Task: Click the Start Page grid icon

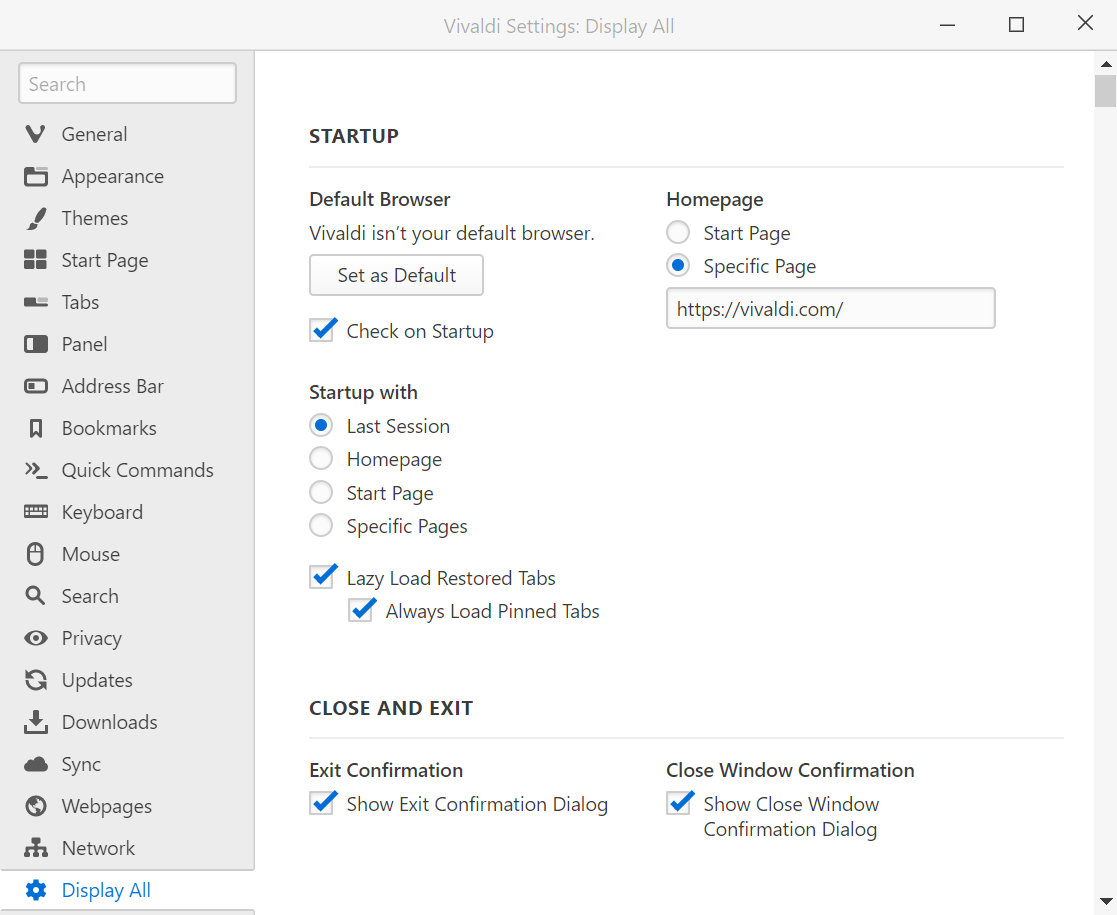Action: tap(36, 260)
